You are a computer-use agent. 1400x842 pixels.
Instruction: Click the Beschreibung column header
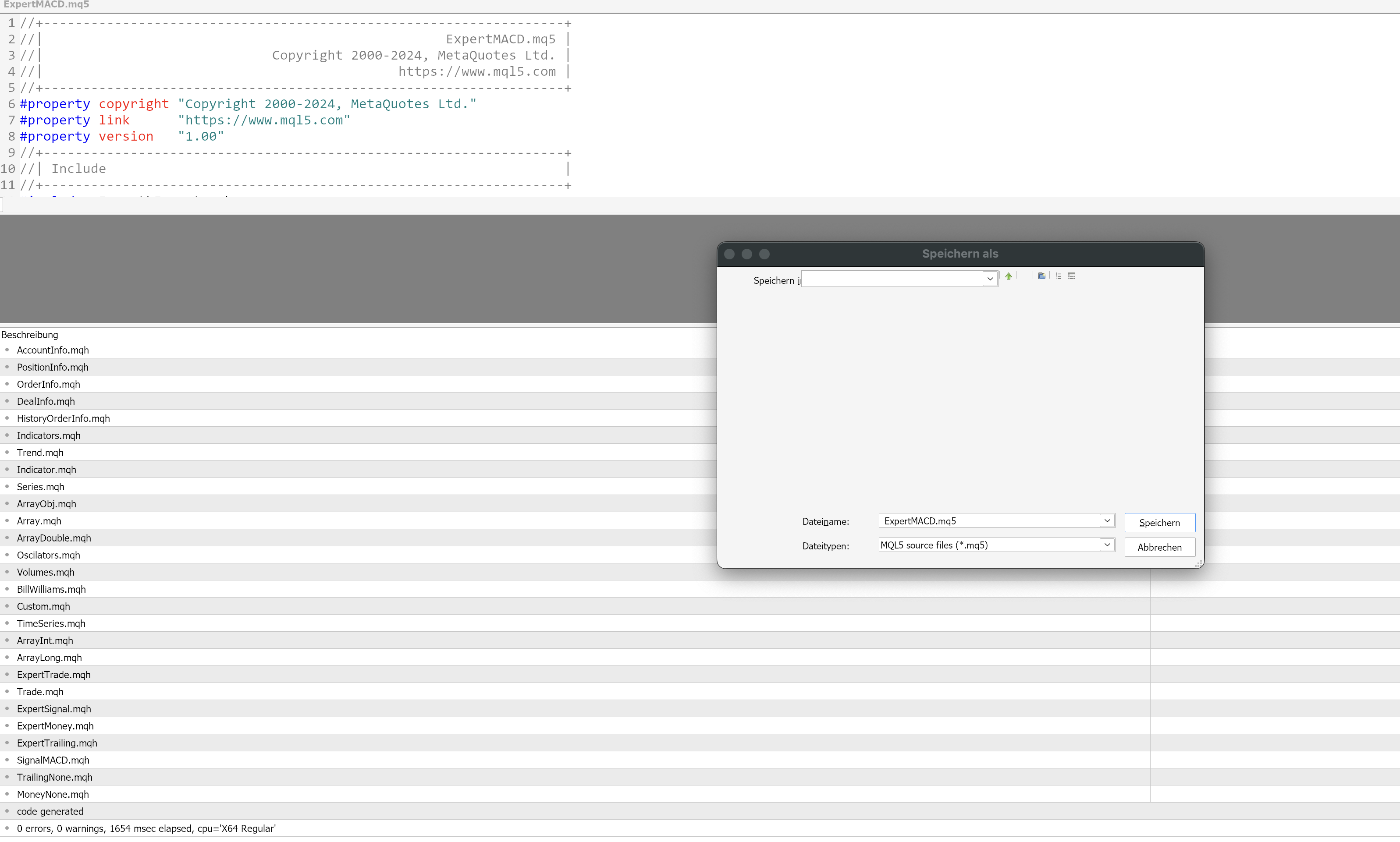point(30,335)
